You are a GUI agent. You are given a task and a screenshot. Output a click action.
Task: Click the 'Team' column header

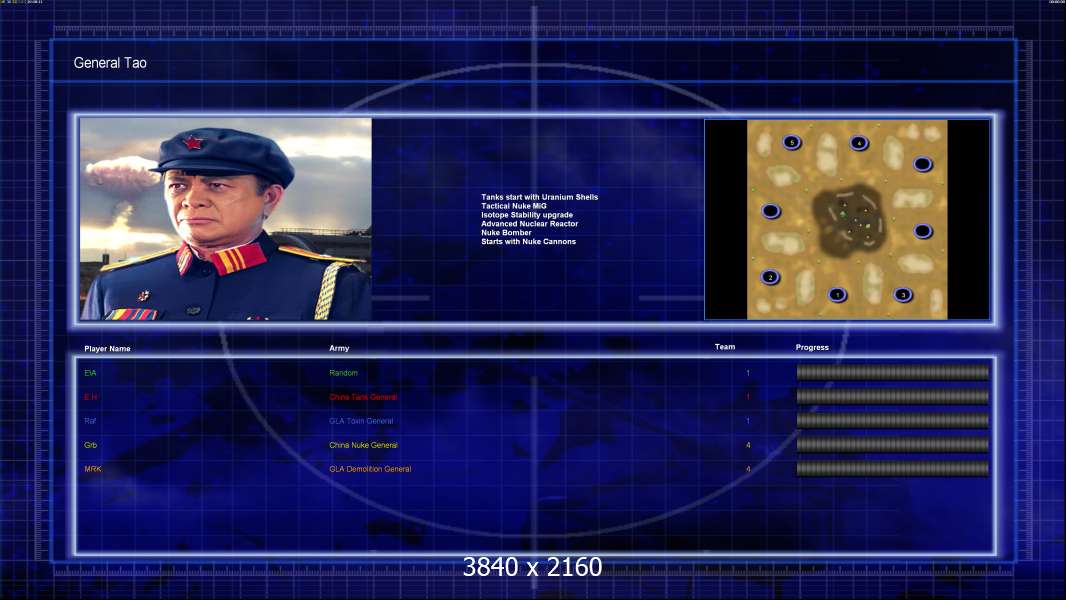tap(725, 347)
